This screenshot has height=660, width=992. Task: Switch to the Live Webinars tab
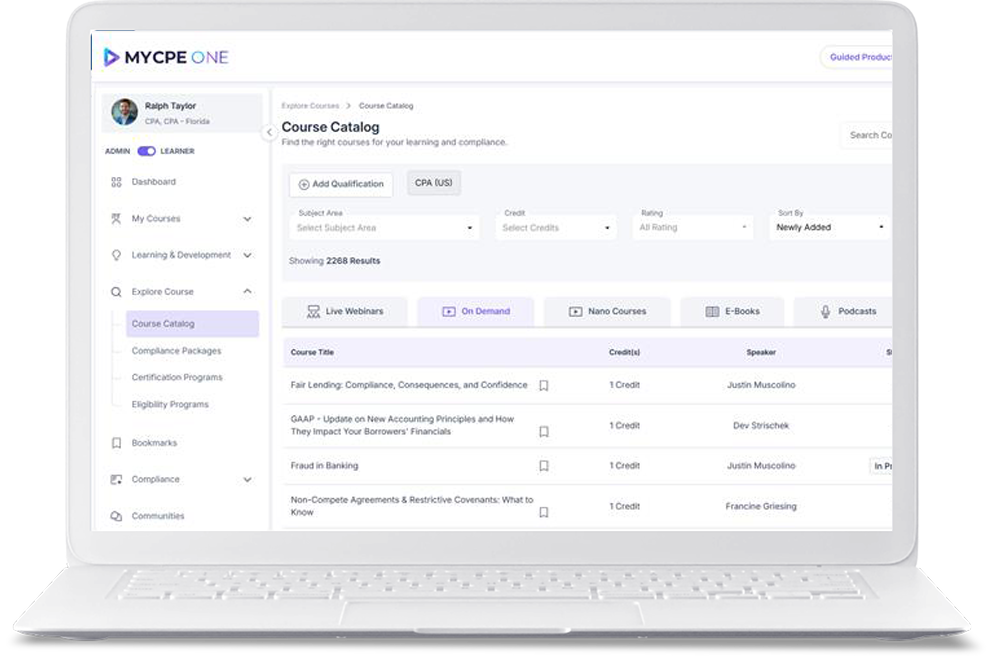pos(345,311)
